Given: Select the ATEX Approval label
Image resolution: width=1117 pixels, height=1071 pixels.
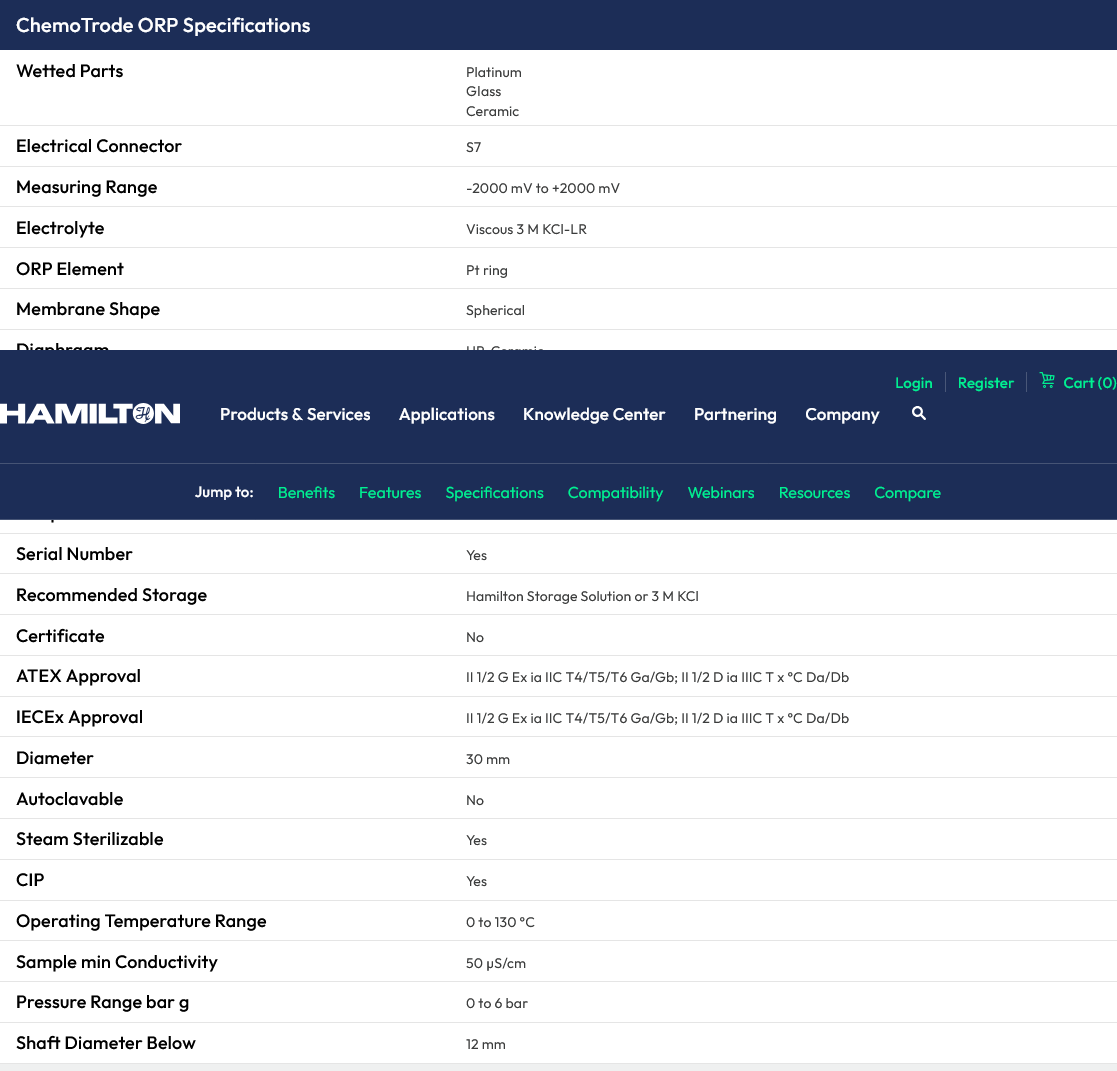Looking at the screenshot, I should point(78,676).
